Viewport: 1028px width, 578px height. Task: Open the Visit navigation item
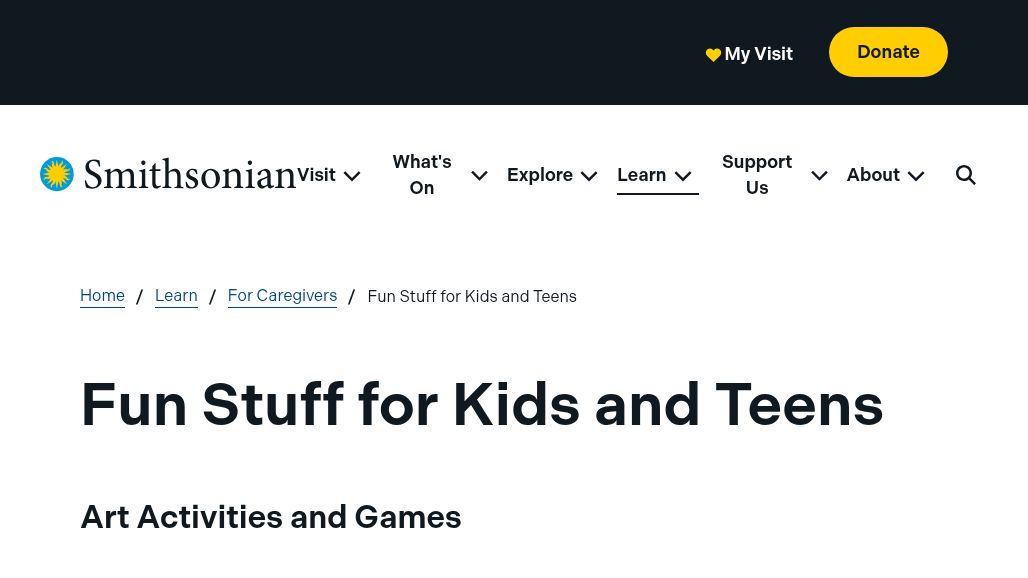tap(316, 175)
